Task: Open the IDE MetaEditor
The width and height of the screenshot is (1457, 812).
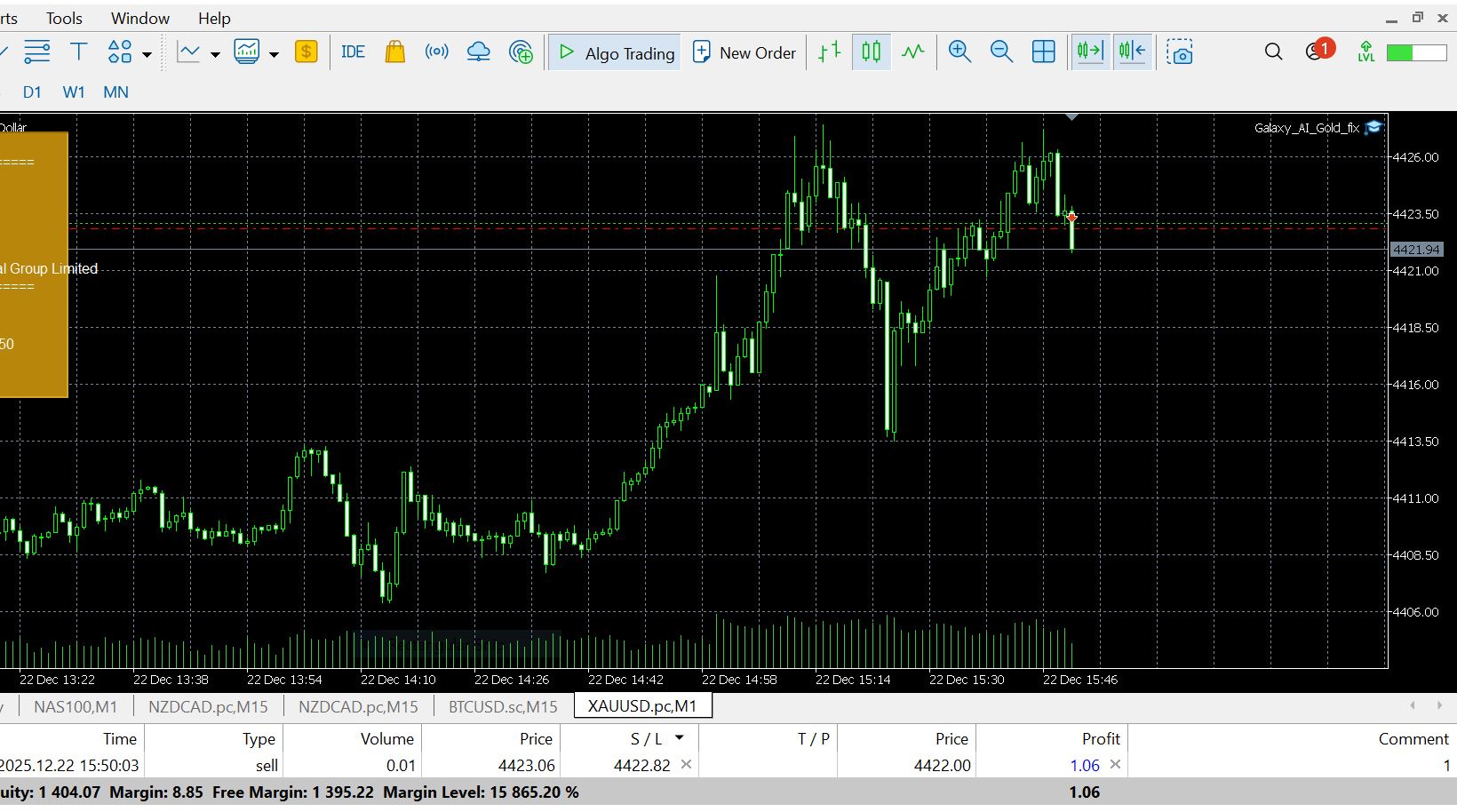Action: (x=353, y=52)
